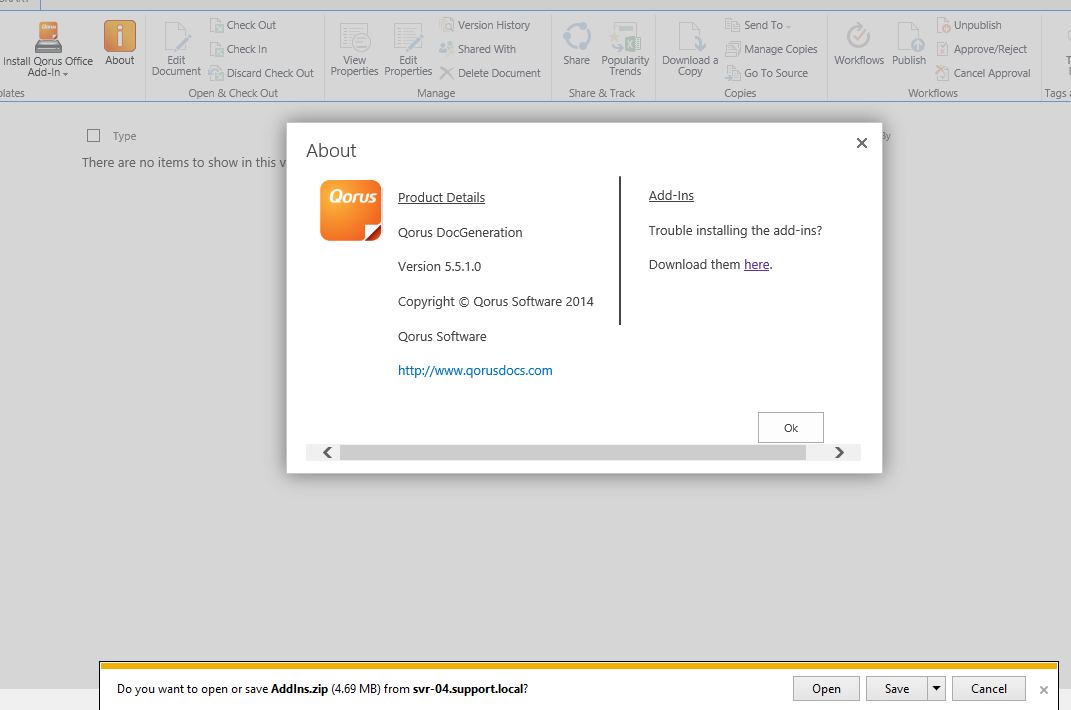The image size is (1071, 710).
Task: Click the 'Version 5.5.1.0' text
Action: (x=440, y=267)
